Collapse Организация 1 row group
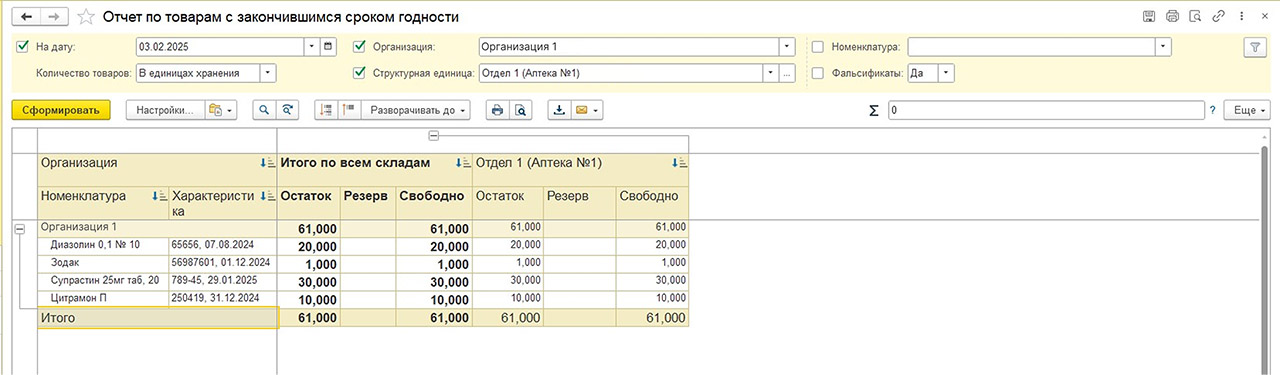Image resolution: width=1280 pixels, height=375 pixels. pos(19,229)
